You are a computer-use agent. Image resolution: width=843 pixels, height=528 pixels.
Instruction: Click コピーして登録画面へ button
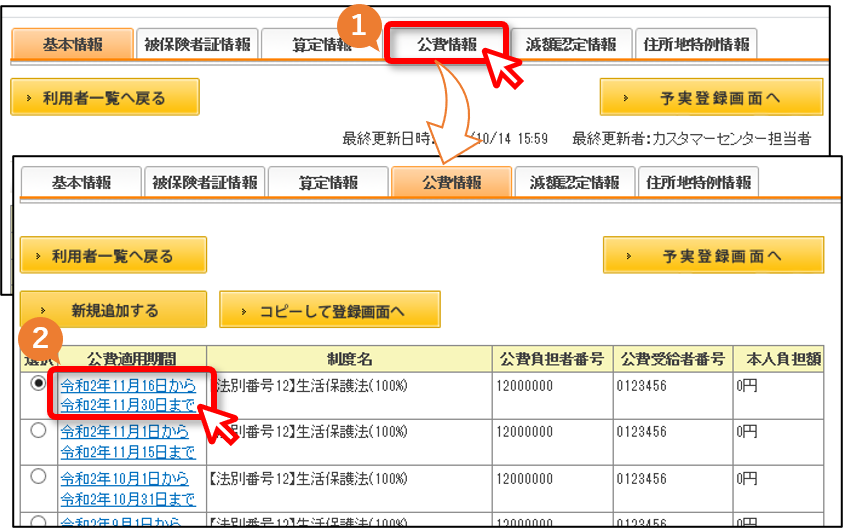(x=330, y=310)
